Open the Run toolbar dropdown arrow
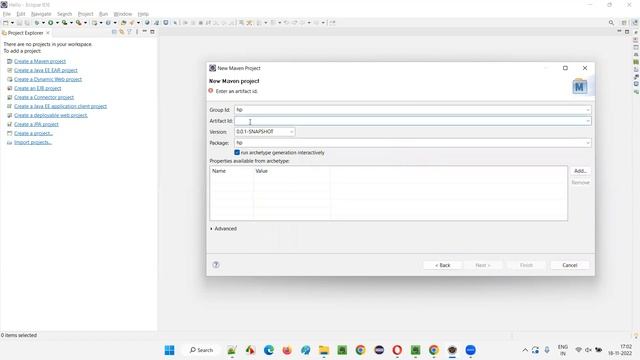 pos(57,23)
